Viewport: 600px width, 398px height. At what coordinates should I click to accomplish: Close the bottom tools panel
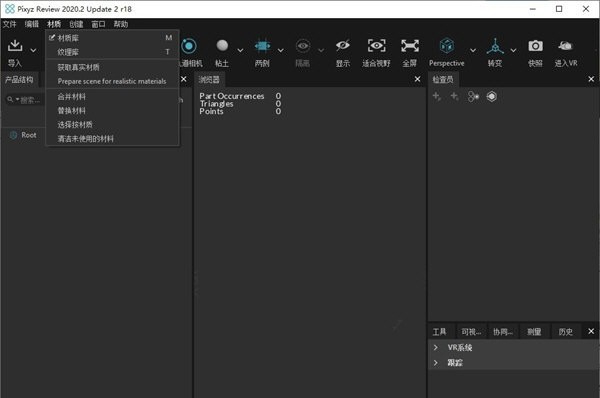pyautogui.click(x=591, y=331)
